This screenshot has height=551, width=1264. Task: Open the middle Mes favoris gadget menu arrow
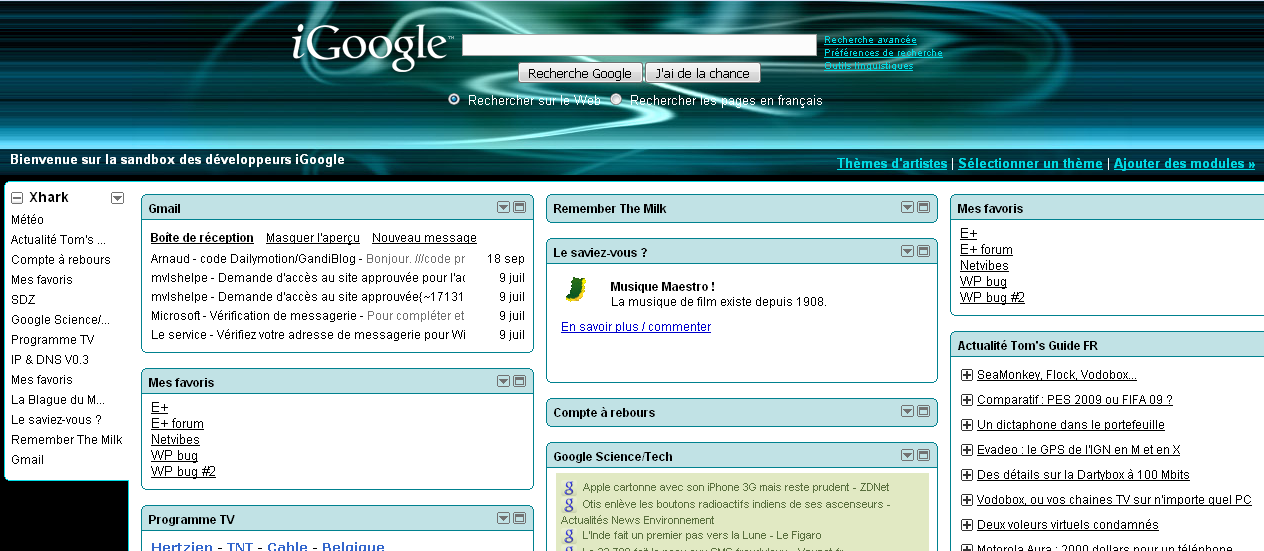[503, 381]
